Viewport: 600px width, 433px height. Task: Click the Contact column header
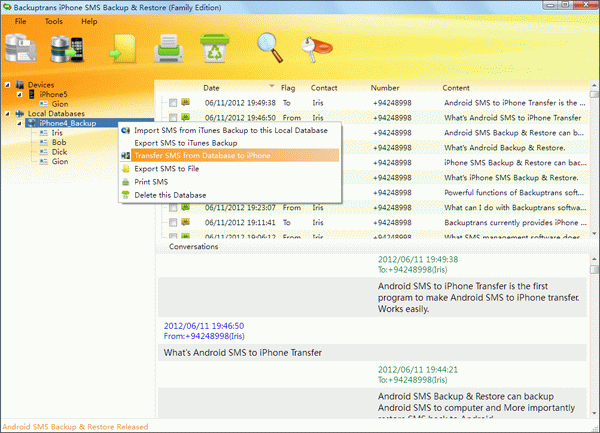point(324,88)
